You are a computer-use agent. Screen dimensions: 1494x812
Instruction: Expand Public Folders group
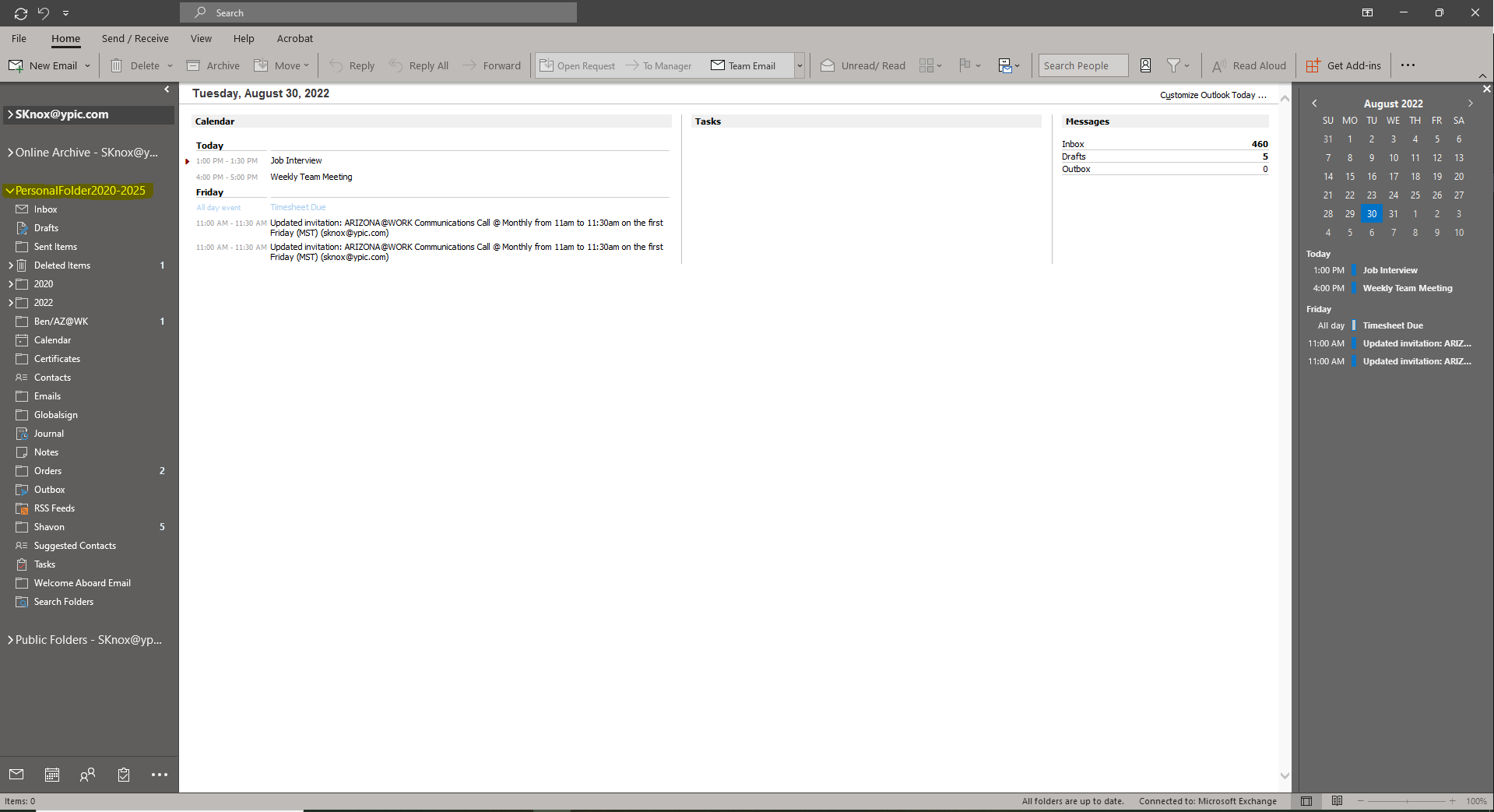click(10, 640)
